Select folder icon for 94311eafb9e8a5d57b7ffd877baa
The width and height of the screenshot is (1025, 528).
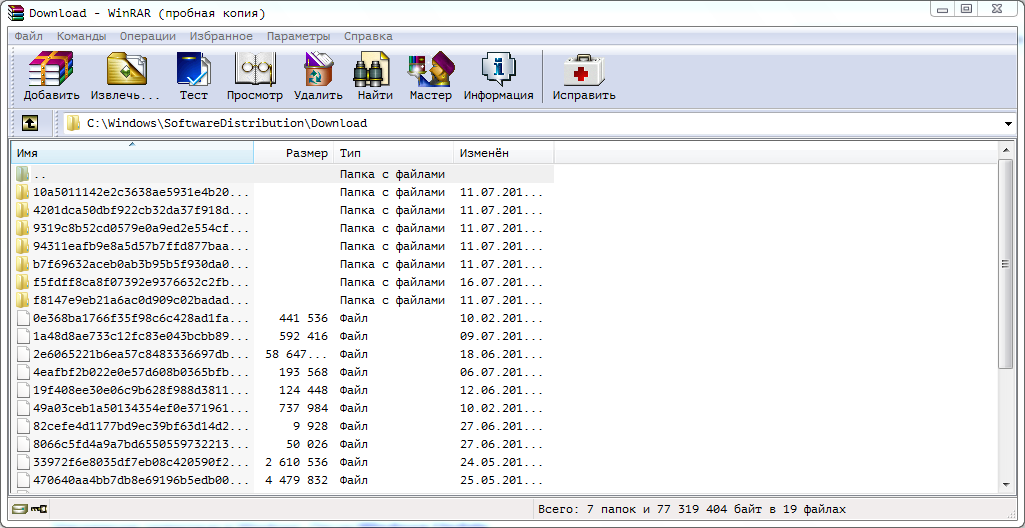[23, 246]
